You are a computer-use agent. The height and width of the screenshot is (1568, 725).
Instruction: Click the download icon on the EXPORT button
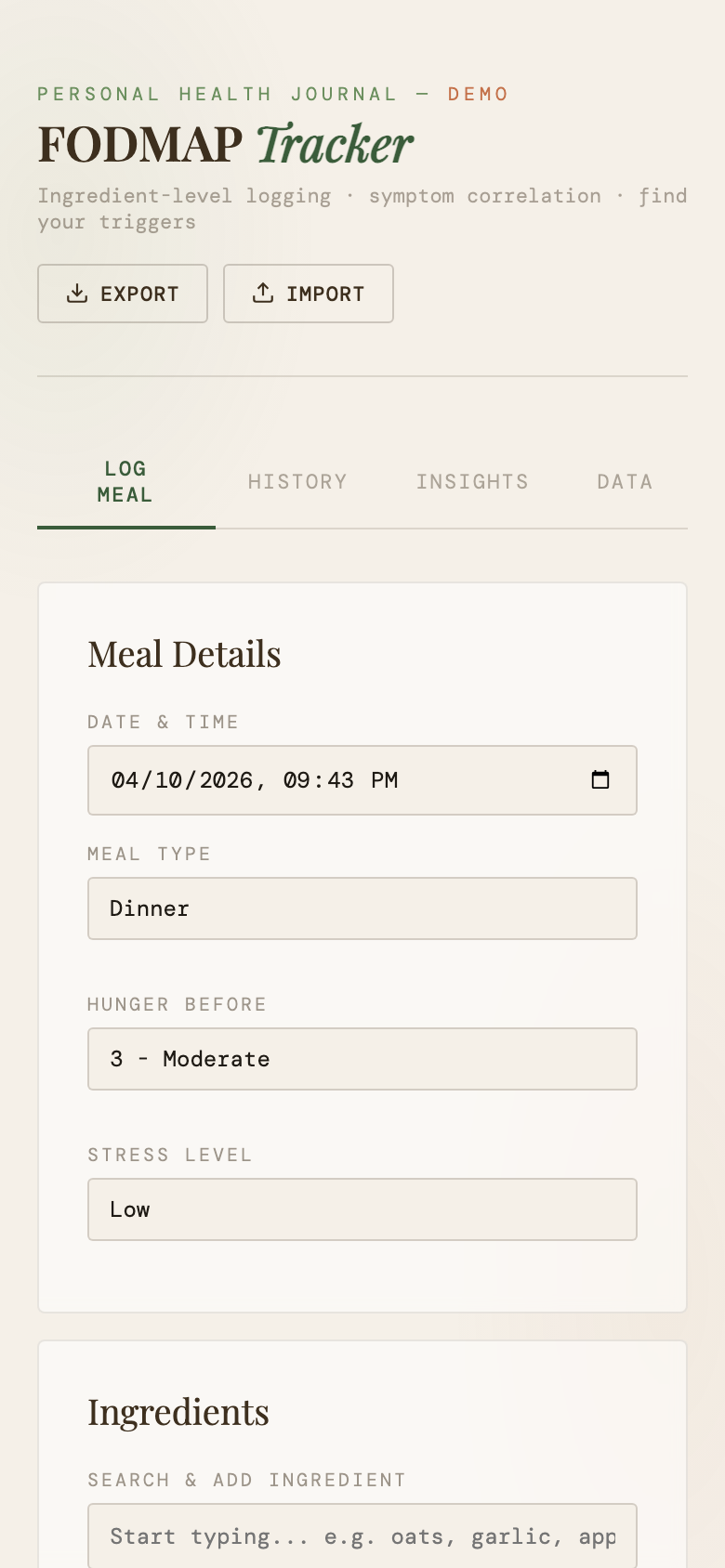point(77,293)
